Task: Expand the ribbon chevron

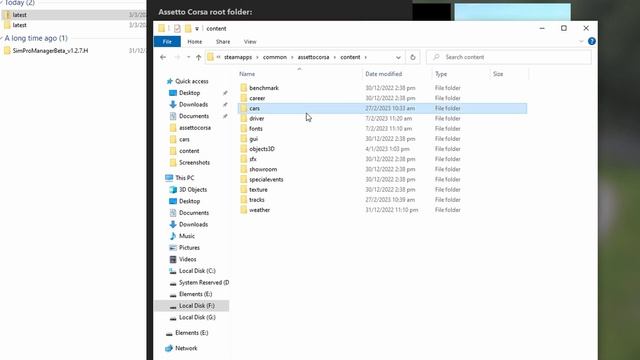Action: click(x=581, y=41)
